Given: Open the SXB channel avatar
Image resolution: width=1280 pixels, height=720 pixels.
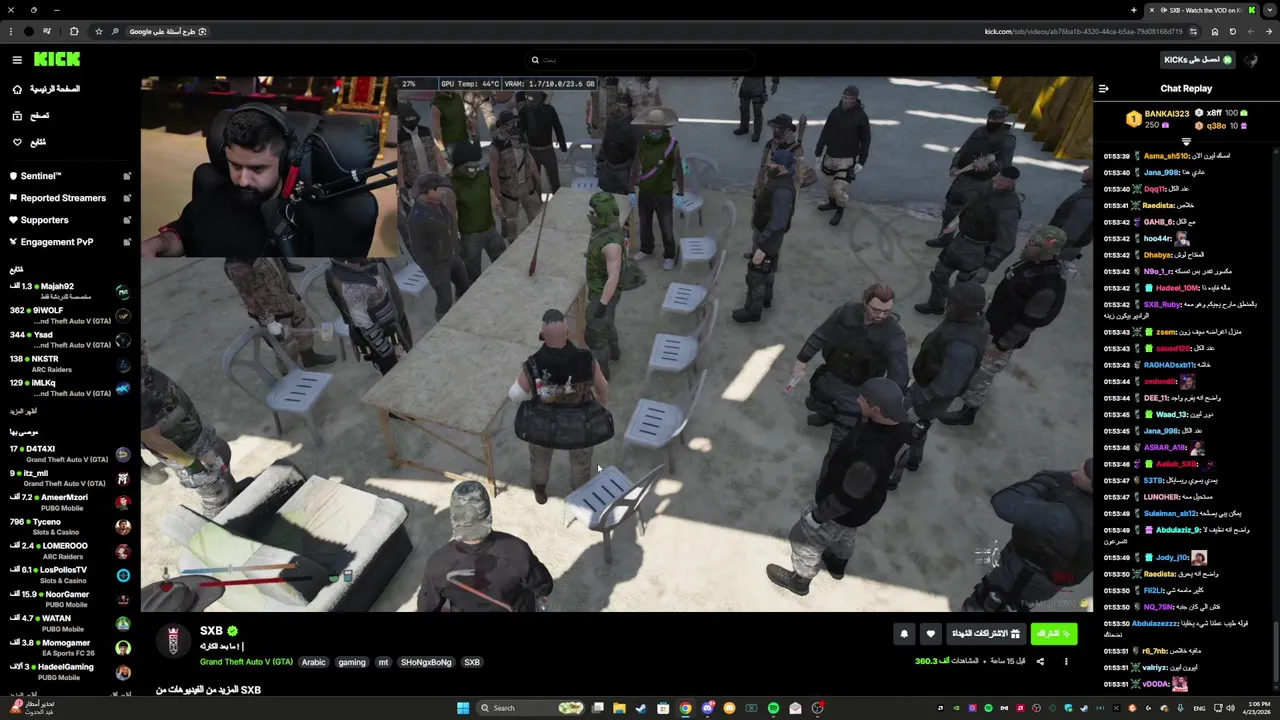Looking at the screenshot, I should click(173, 641).
